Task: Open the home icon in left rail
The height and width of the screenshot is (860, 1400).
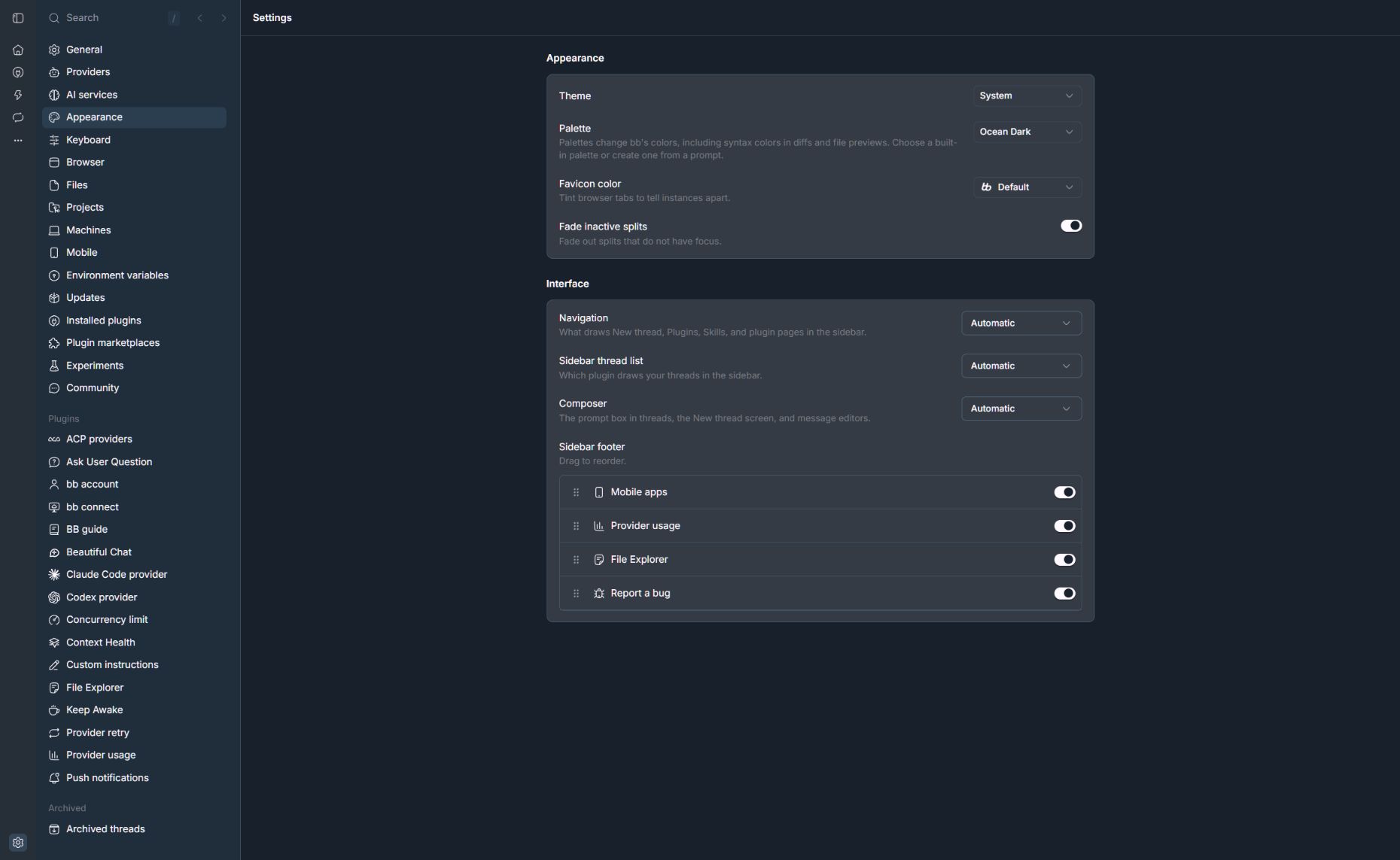Action: [18, 50]
